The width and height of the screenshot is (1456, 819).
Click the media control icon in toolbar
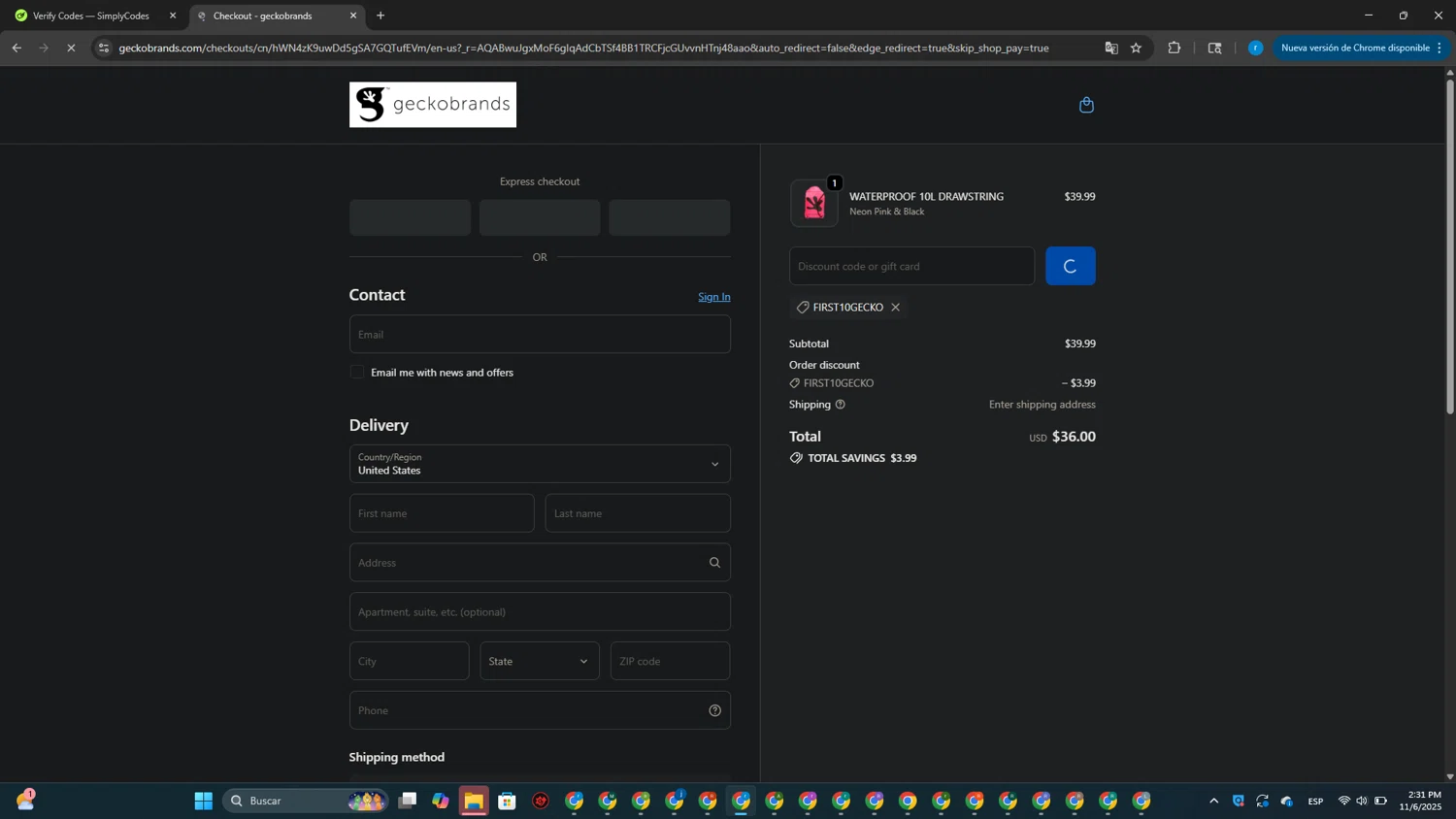[x=1214, y=48]
